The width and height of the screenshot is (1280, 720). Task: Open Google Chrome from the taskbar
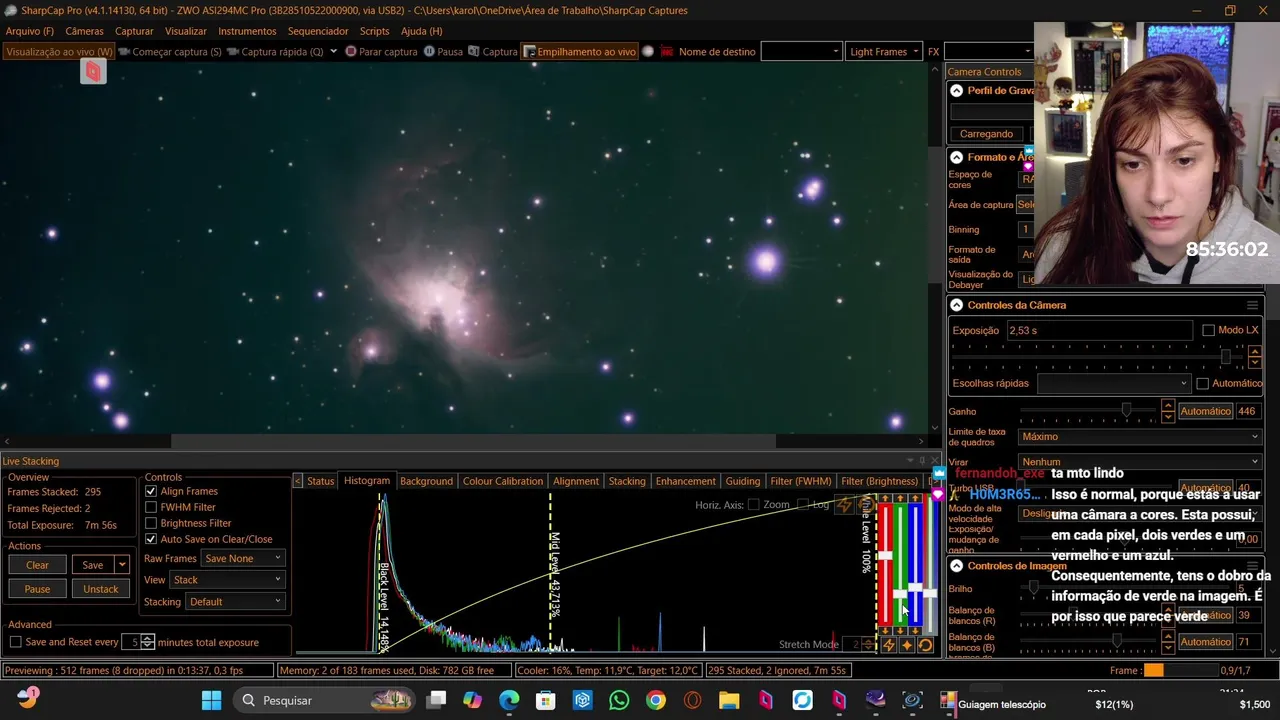click(x=656, y=700)
